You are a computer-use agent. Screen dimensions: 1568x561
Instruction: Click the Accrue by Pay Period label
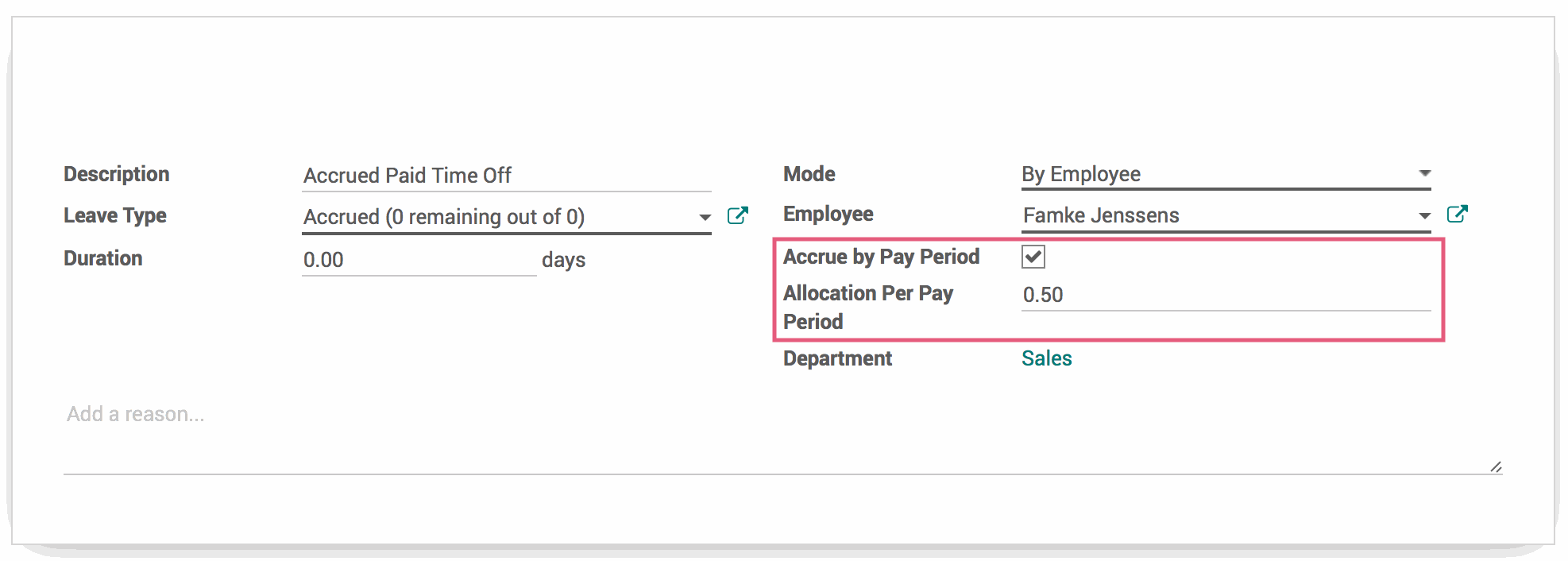(882, 257)
